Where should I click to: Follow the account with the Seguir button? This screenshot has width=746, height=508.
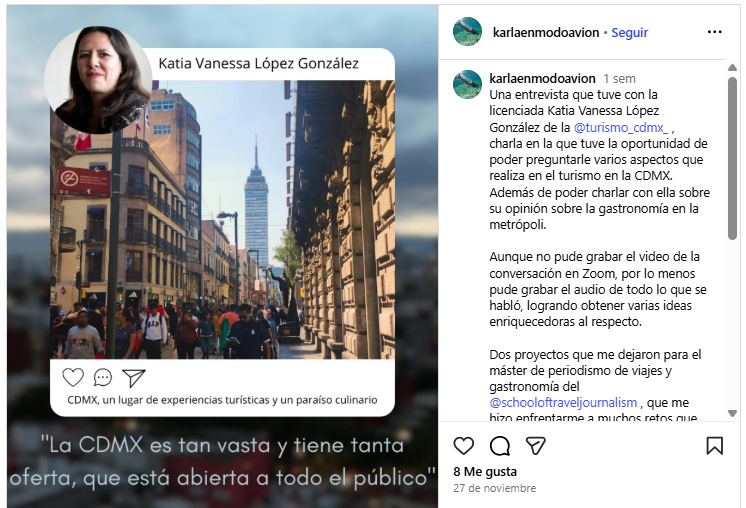tap(629, 32)
